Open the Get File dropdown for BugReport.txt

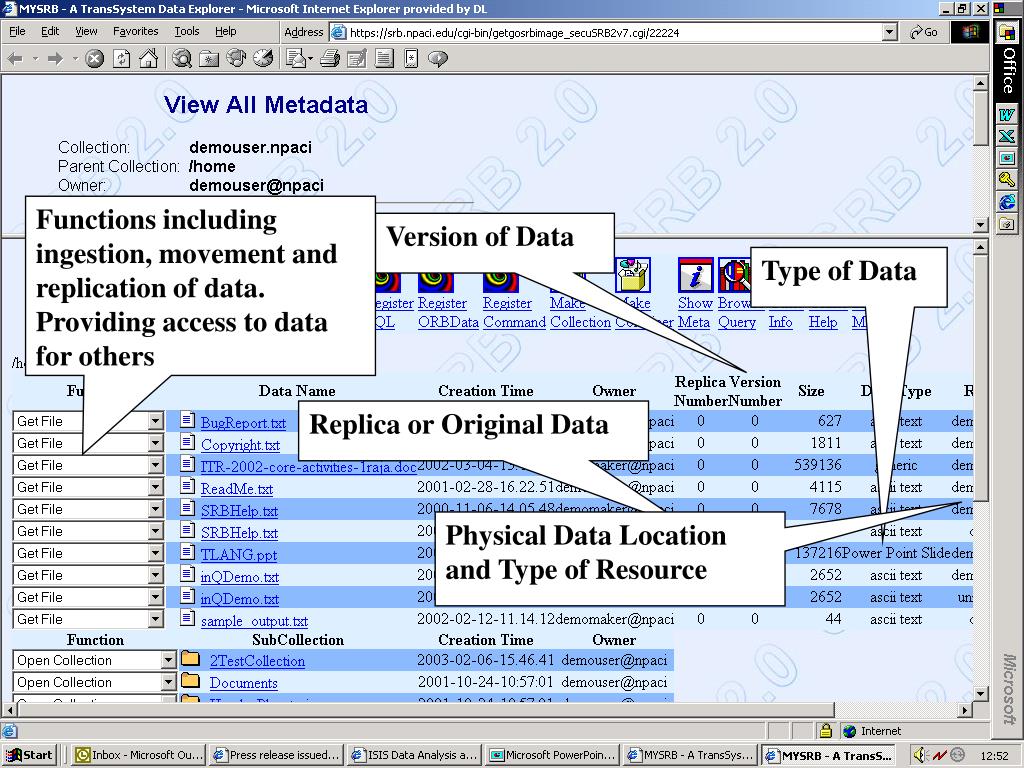click(155, 421)
